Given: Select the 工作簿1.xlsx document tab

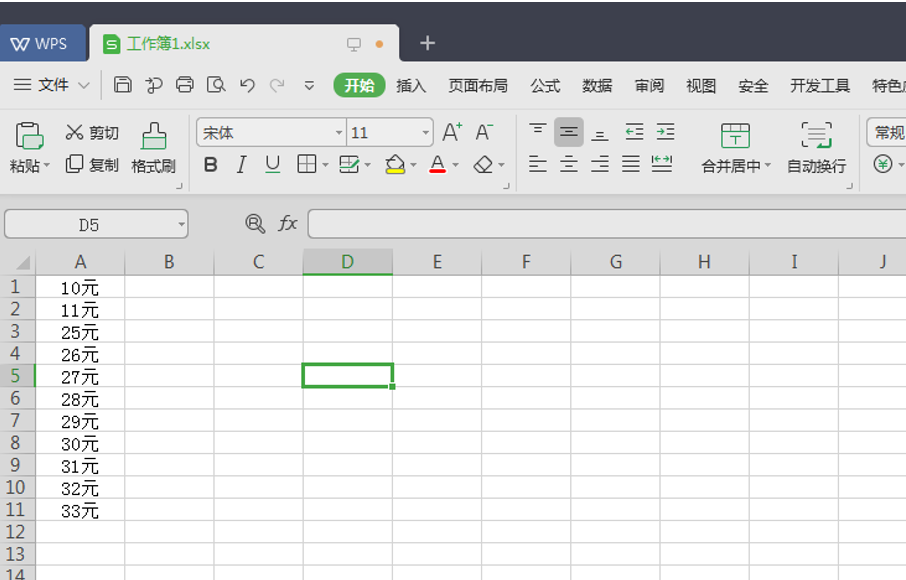Looking at the screenshot, I should pyautogui.click(x=244, y=43).
